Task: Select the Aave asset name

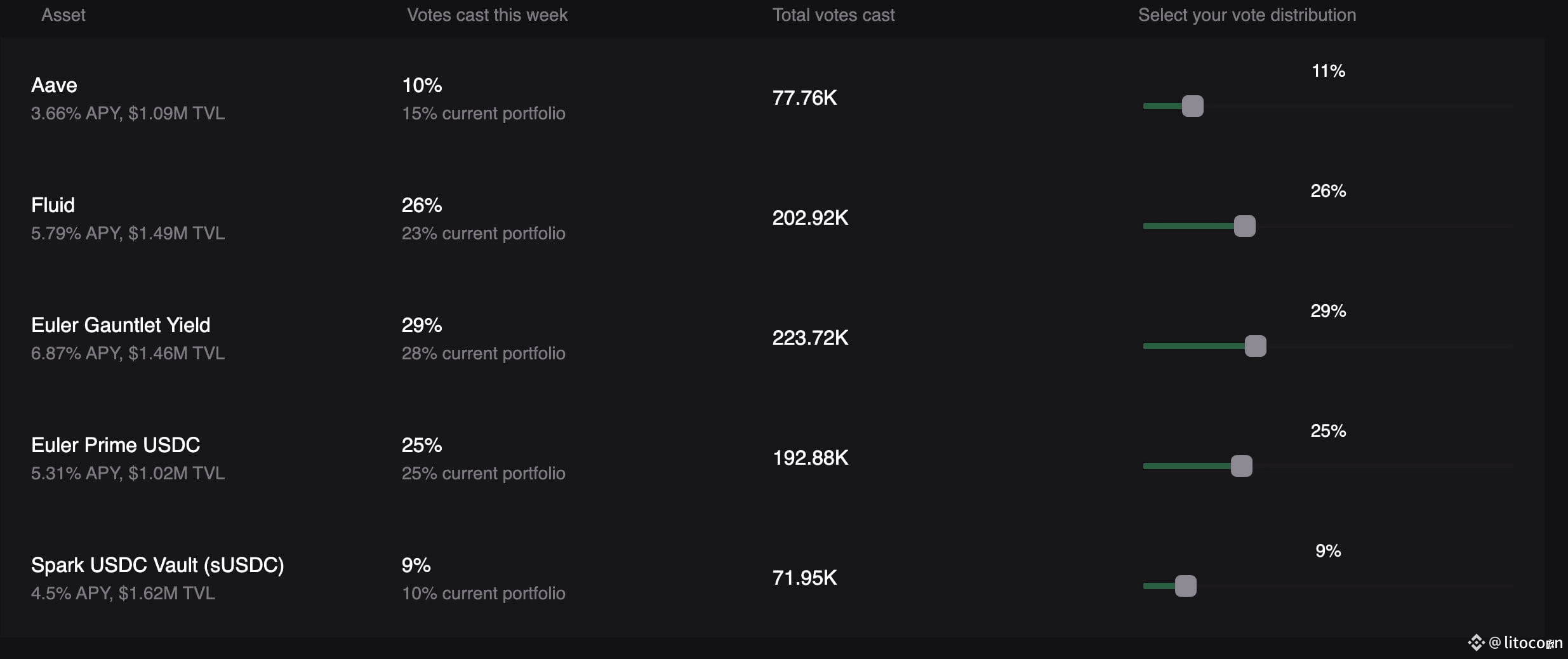Action: (54, 85)
